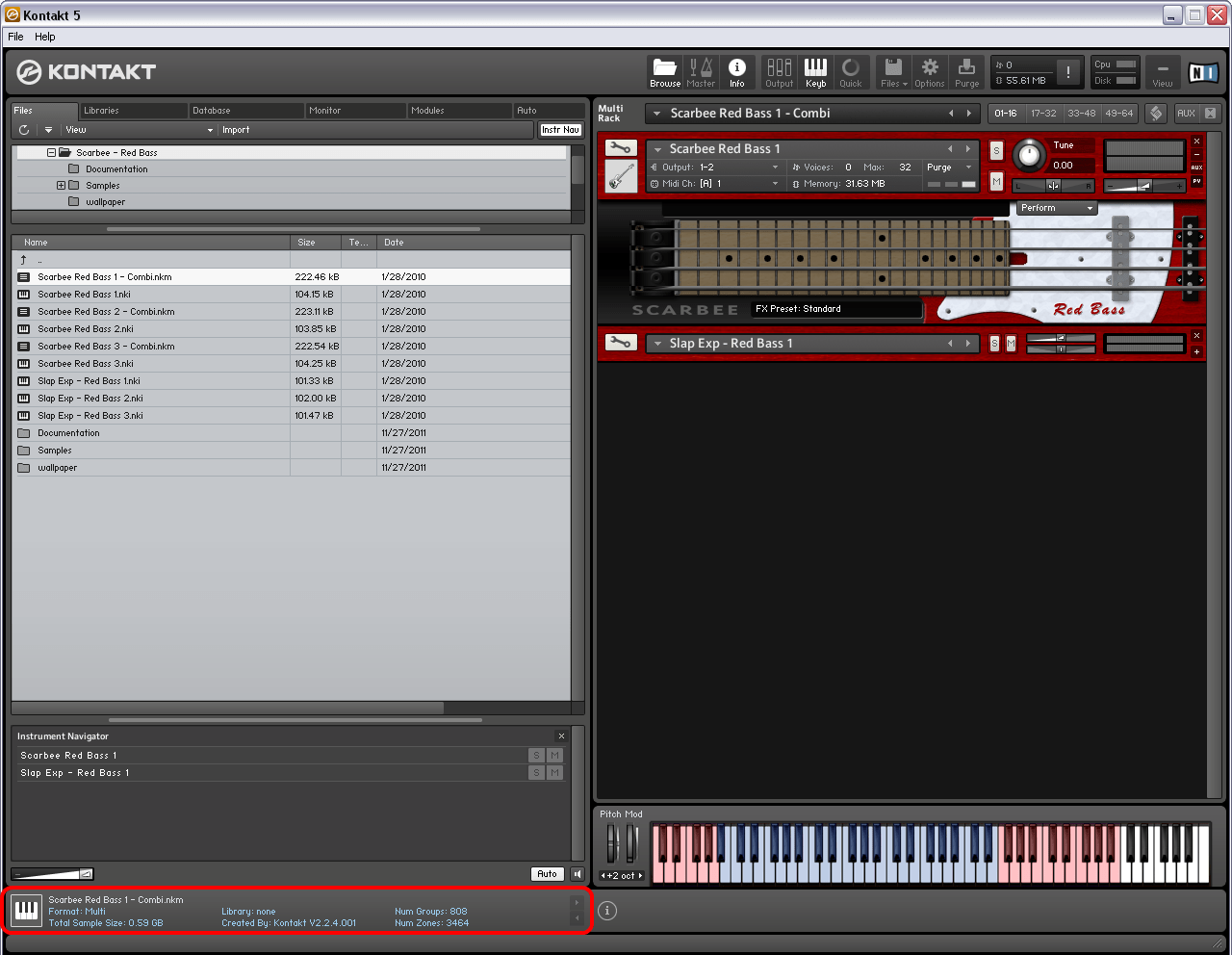Click the Native Instruments NI logo

[x=1203, y=72]
